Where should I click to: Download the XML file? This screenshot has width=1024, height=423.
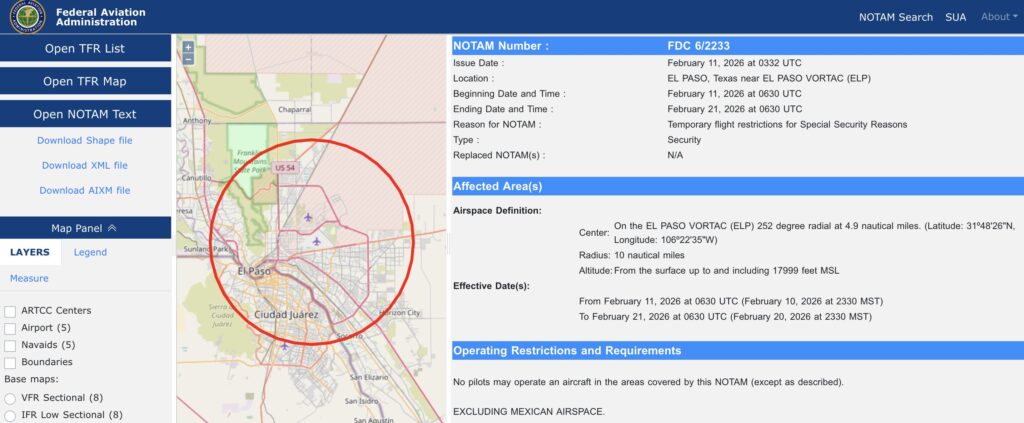[84, 165]
